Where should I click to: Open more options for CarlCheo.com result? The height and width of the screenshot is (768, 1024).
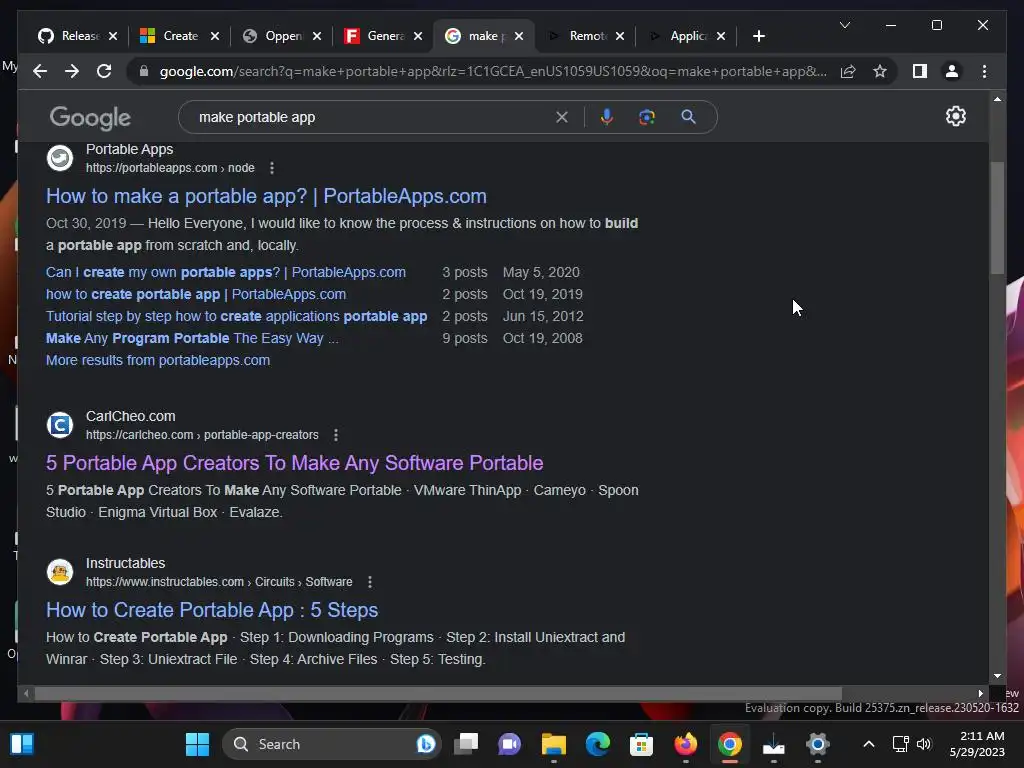[x=336, y=435]
